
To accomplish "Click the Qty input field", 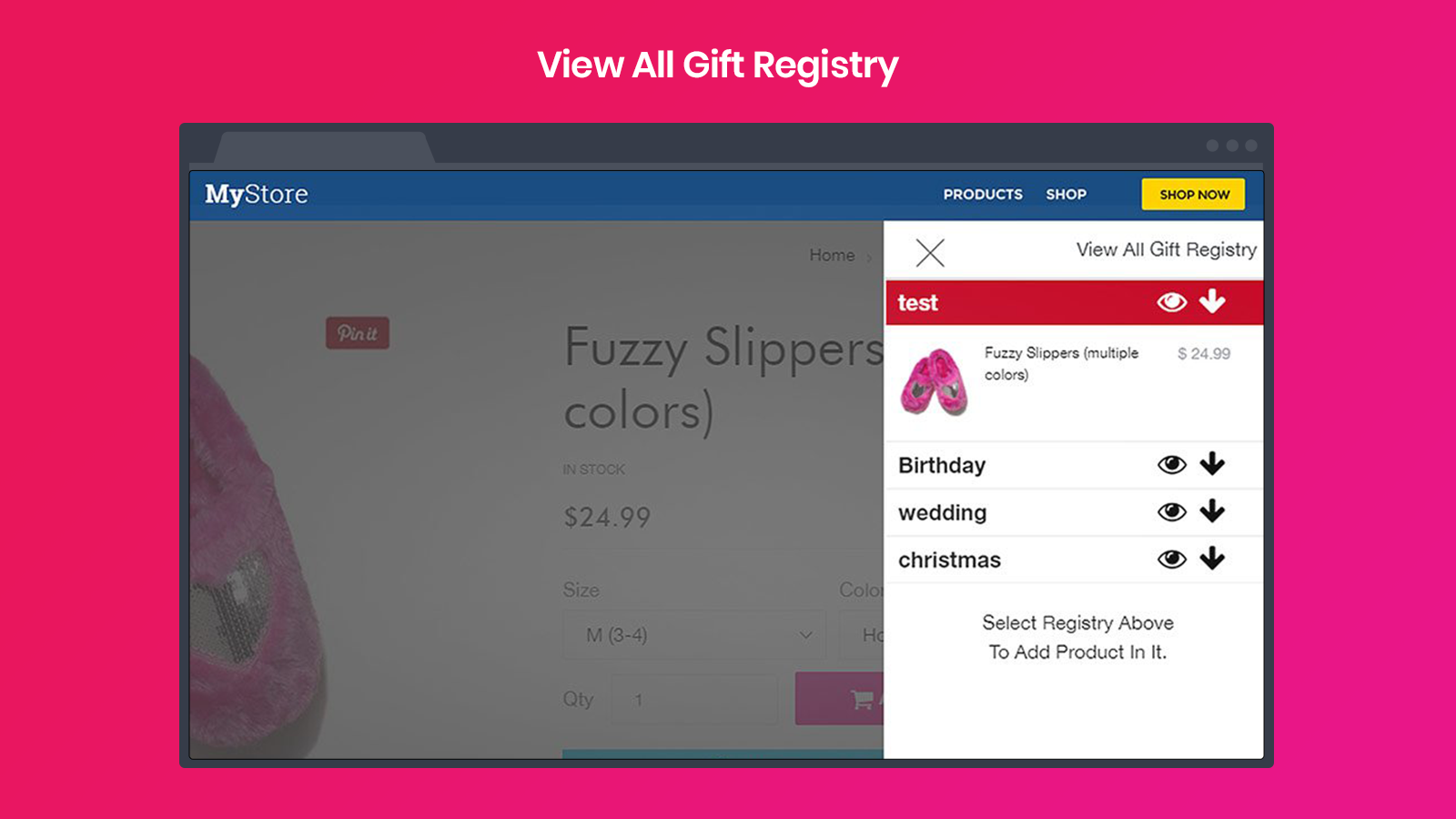I will (694, 700).
